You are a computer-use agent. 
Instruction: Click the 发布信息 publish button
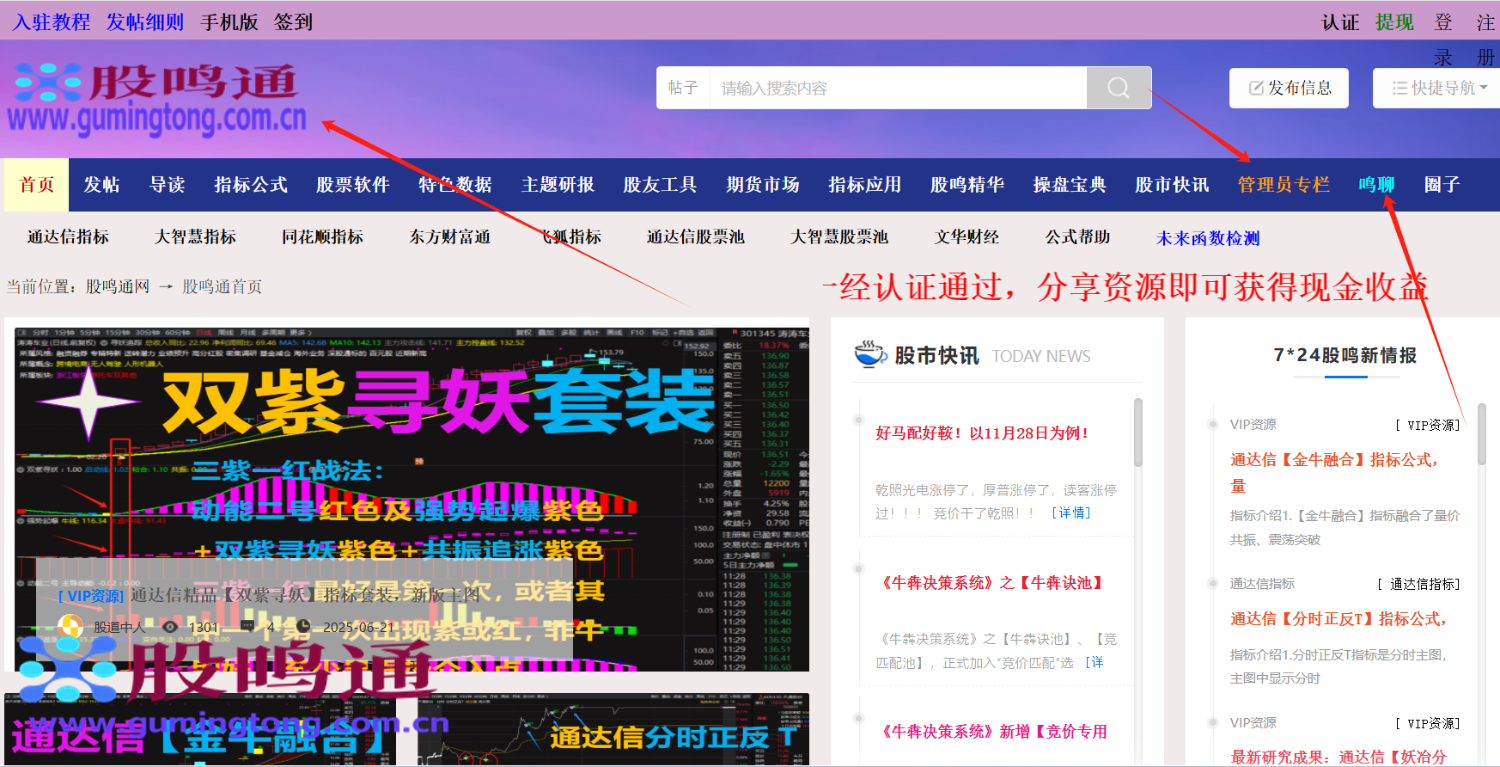[1288, 87]
